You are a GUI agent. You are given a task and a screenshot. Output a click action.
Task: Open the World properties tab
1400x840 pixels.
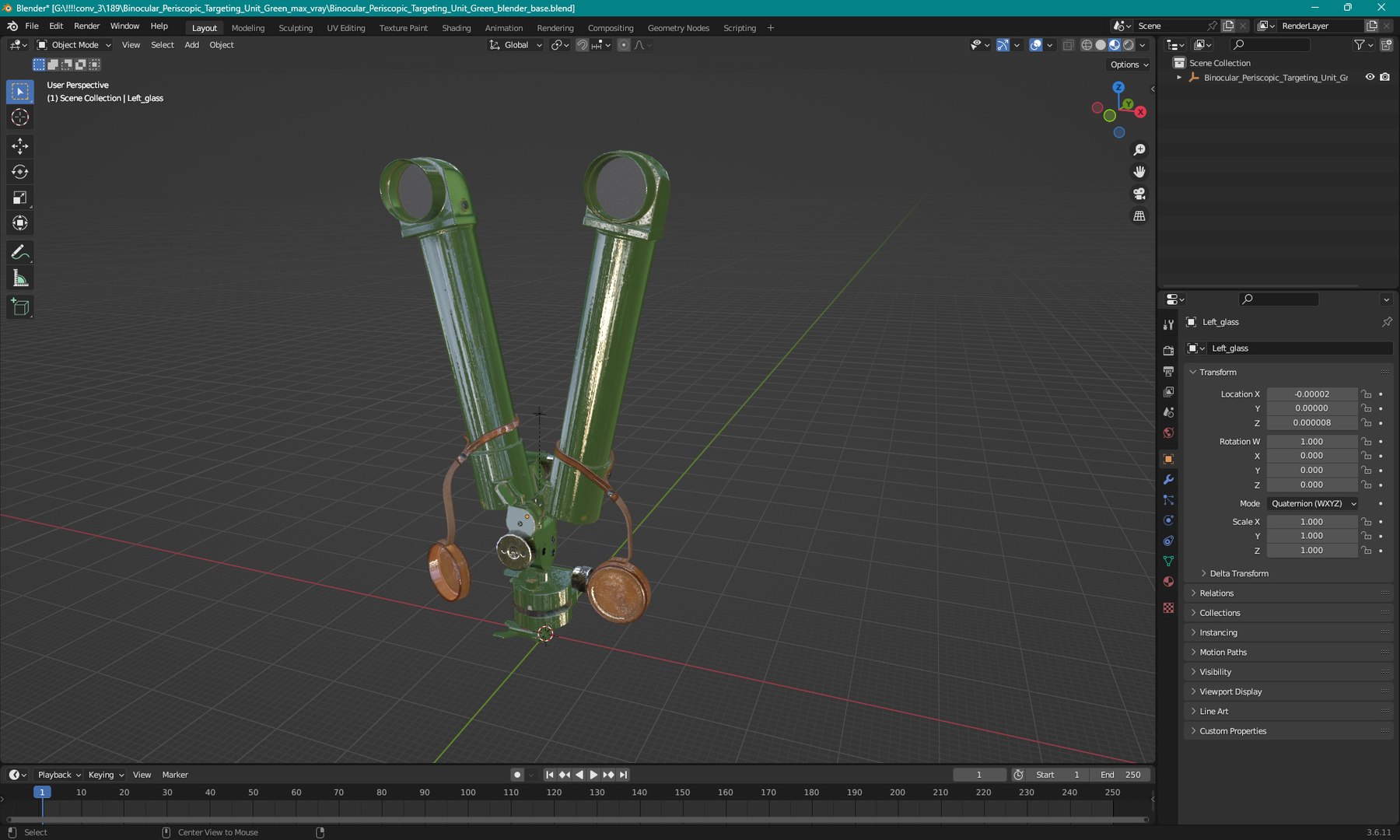[1168, 433]
